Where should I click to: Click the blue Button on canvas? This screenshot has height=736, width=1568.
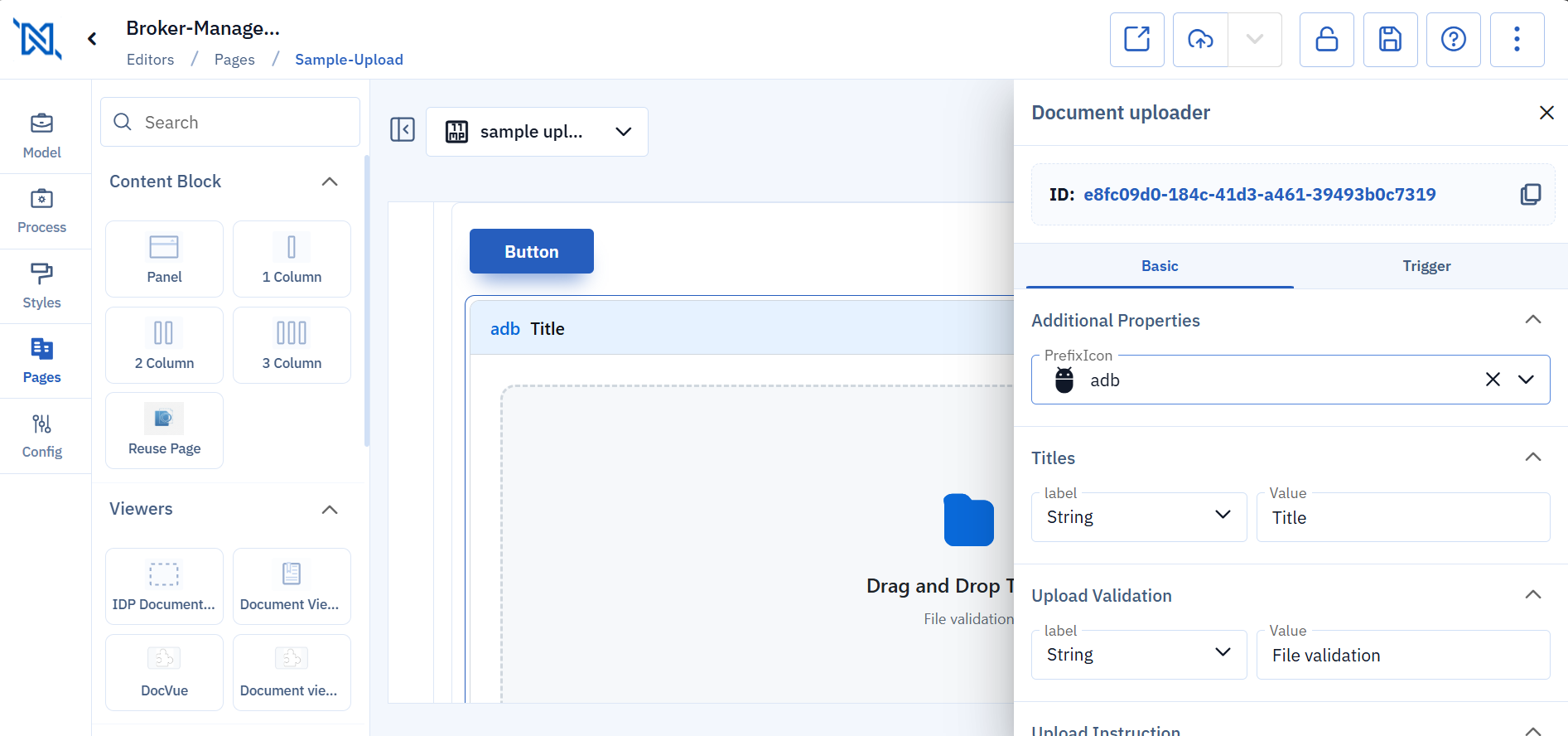(x=531, y=251)
